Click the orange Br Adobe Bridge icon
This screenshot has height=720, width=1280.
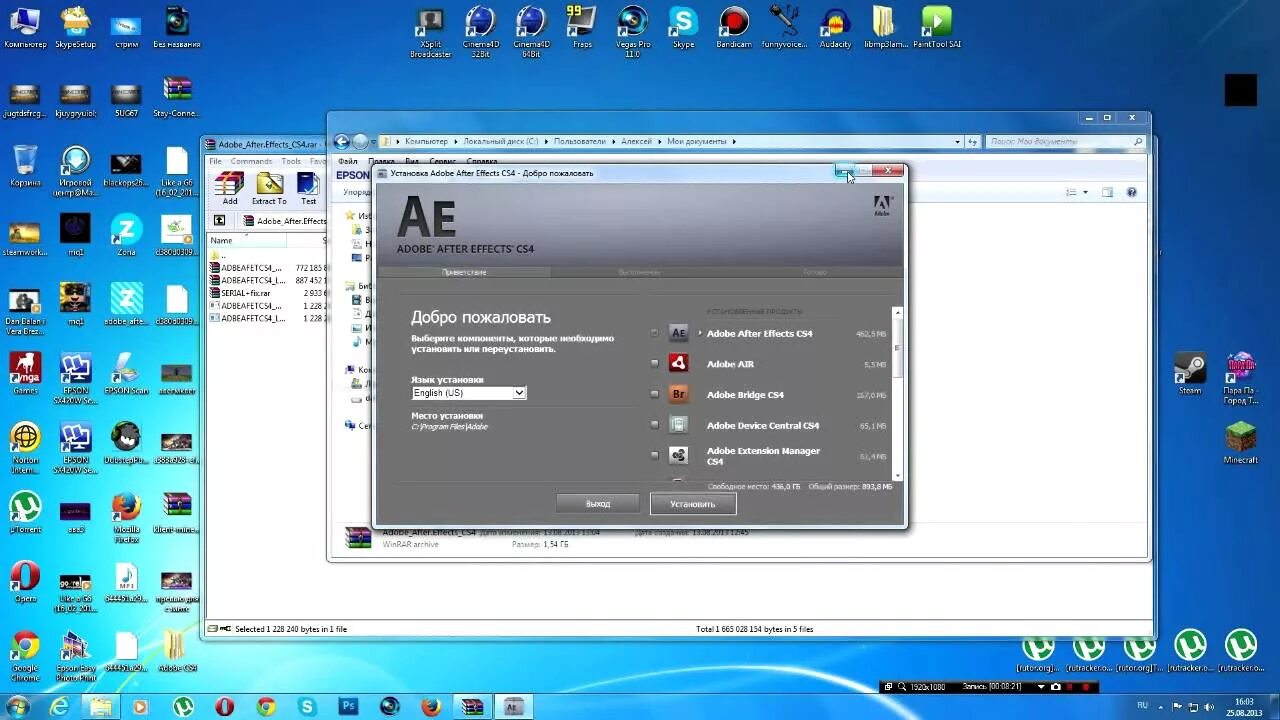[x=679, y=394]
